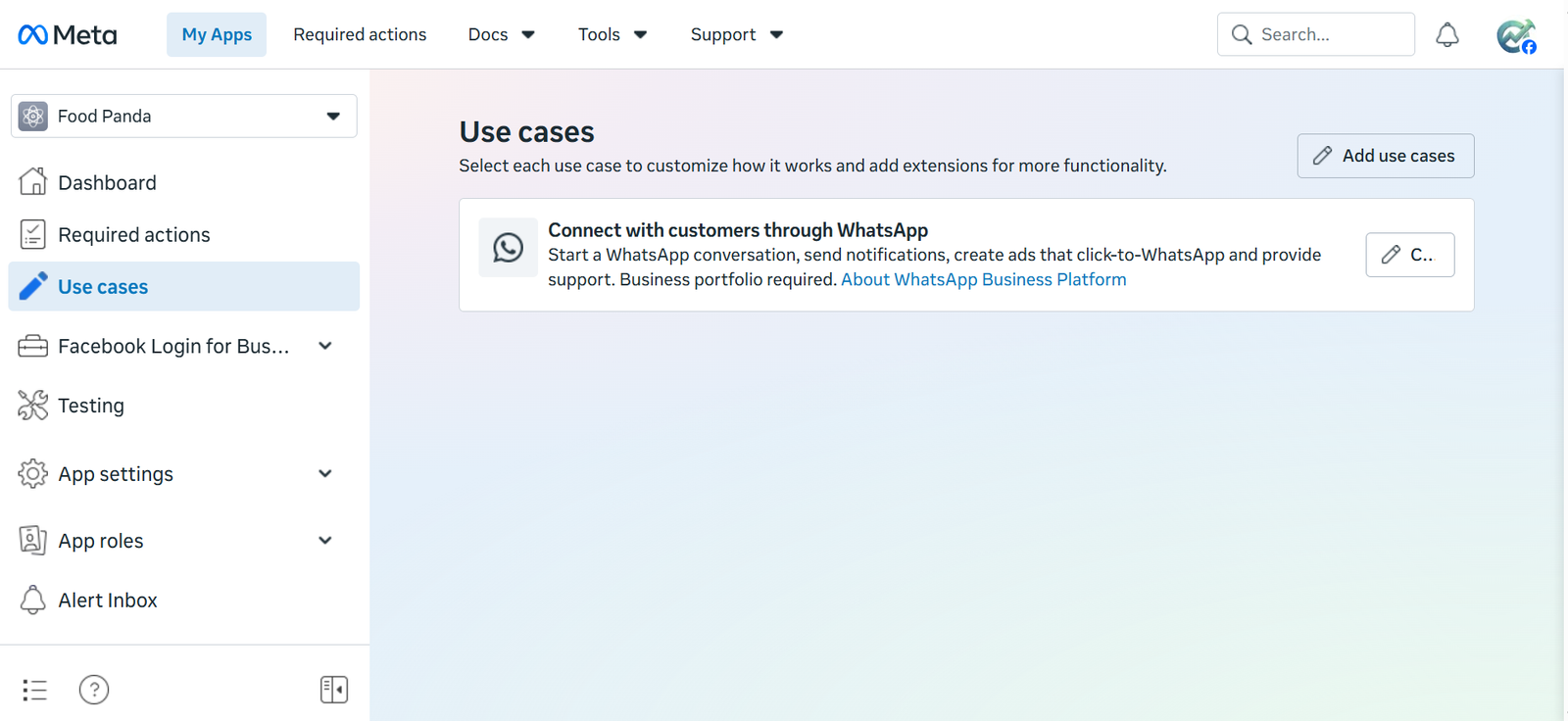
Task: Click the Search input field
Action: tap(1316, 34)
